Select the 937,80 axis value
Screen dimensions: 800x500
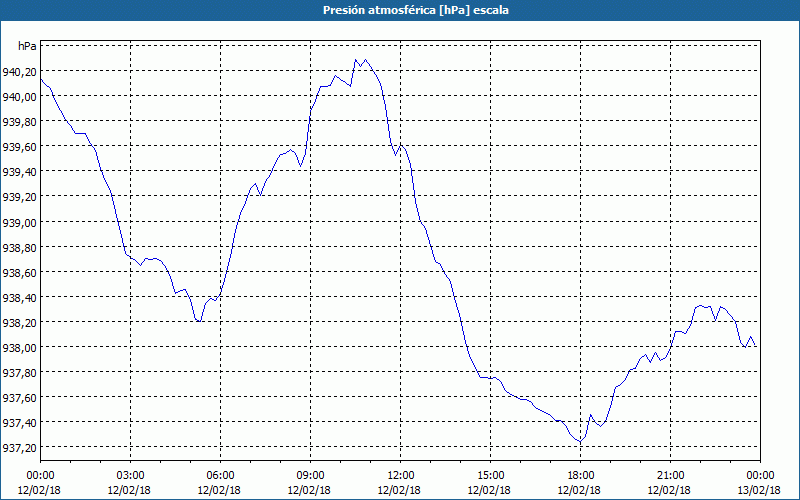[x=19, y=372]
